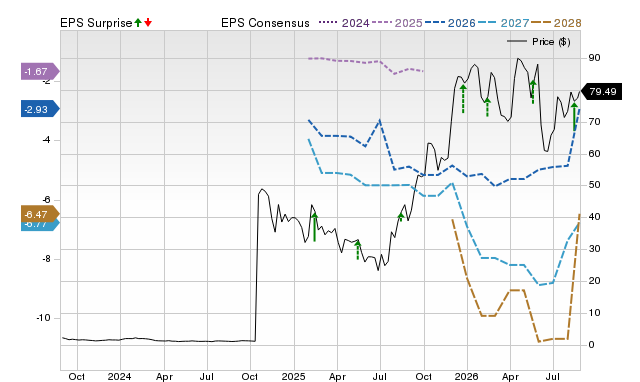The height and width of the screenshot is (382, 640).
Task: Click the 2024 EPS Consensus legend entry
Action: 344,23
